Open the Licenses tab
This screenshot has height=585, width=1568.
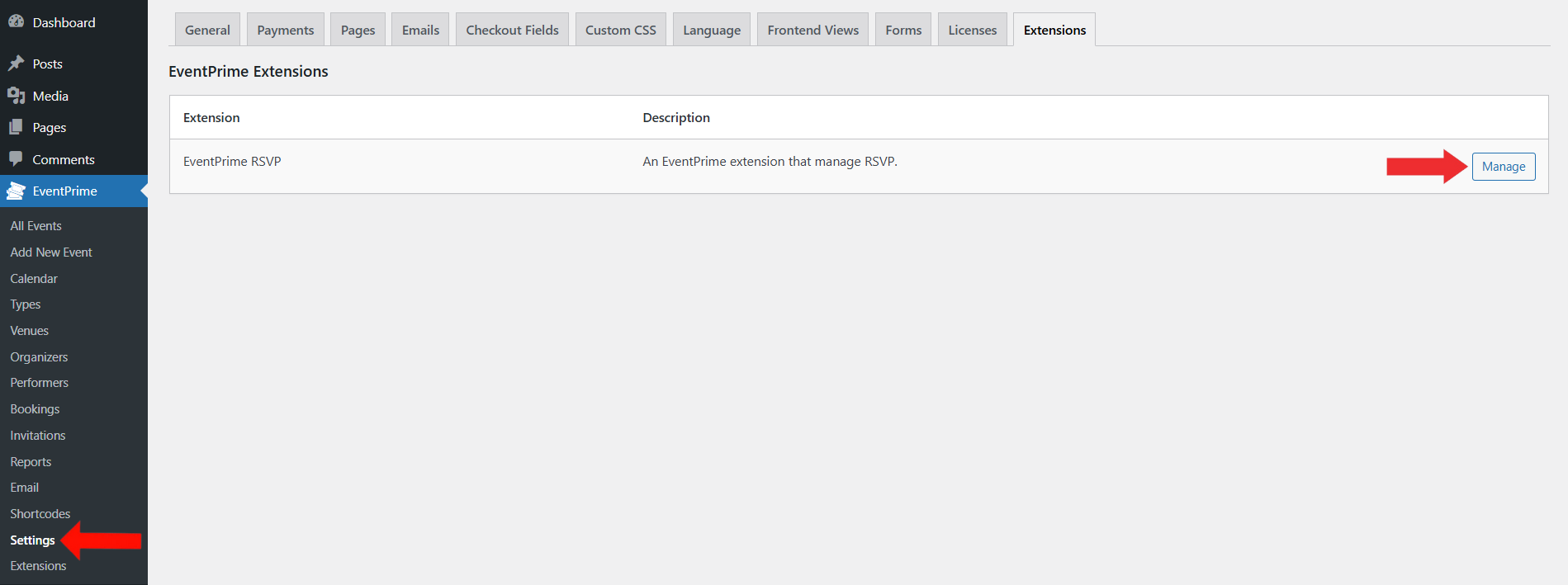973,30
